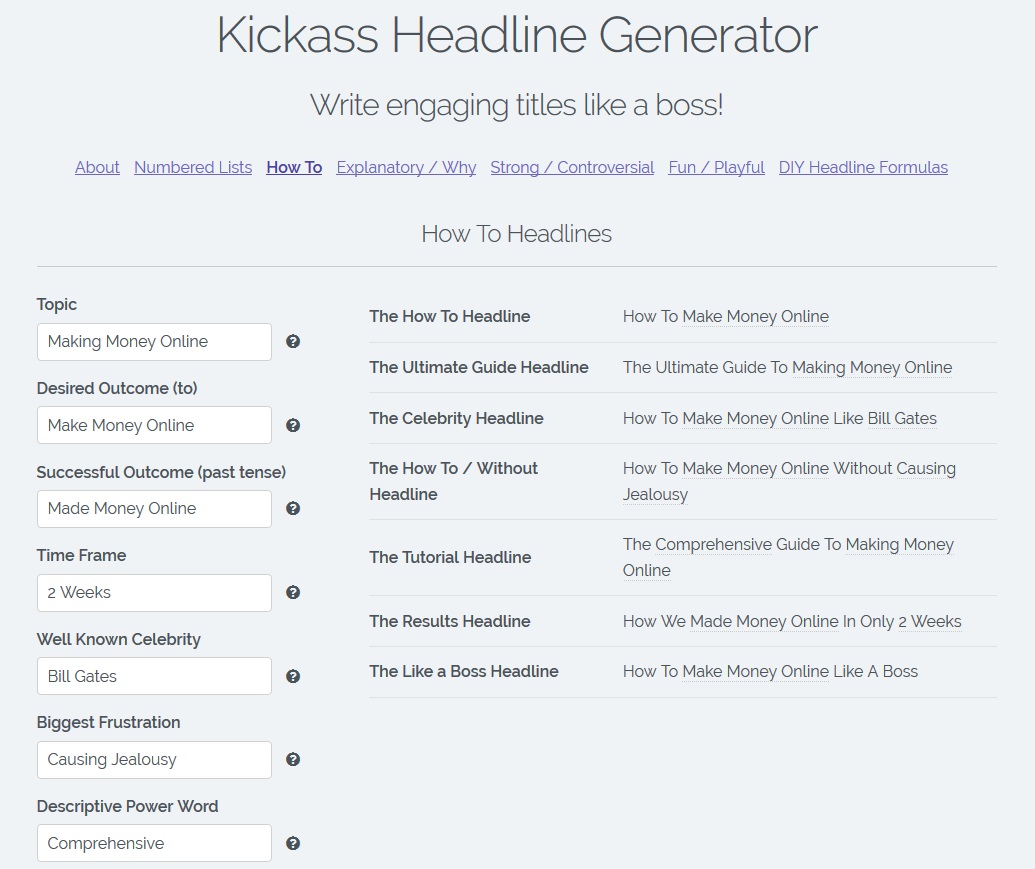The image size is (1035, 869).
Task: Open the help tooltip next to Topic
Action: coord(293,341)
